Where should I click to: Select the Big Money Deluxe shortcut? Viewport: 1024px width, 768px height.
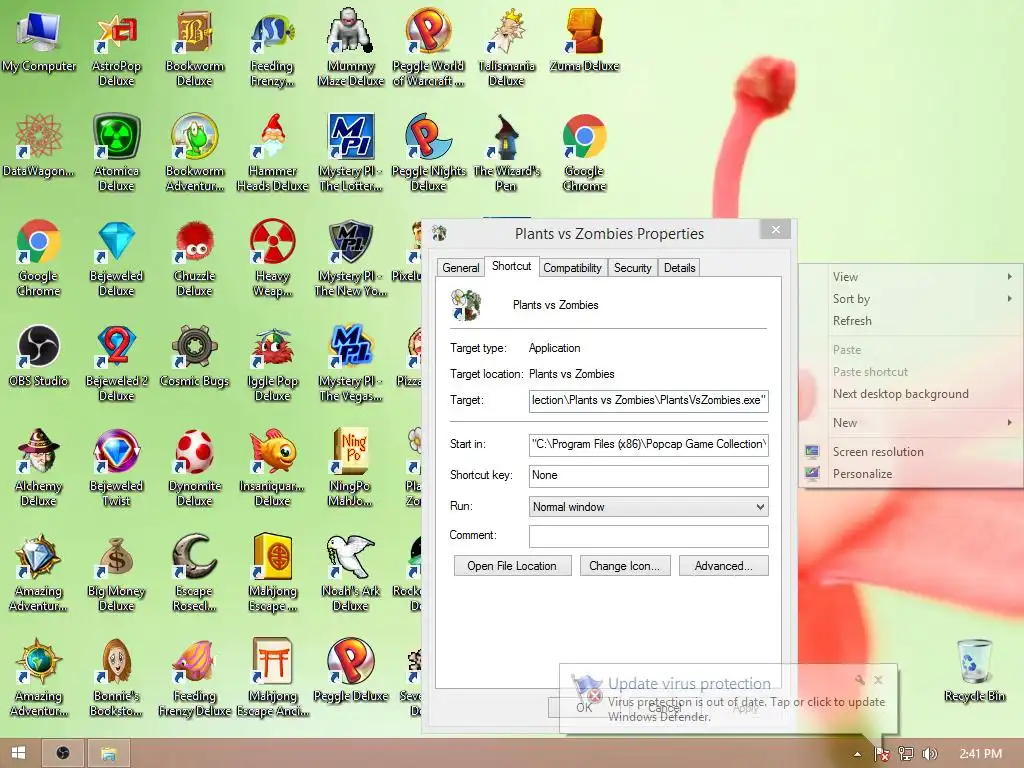tap(116, 574)
